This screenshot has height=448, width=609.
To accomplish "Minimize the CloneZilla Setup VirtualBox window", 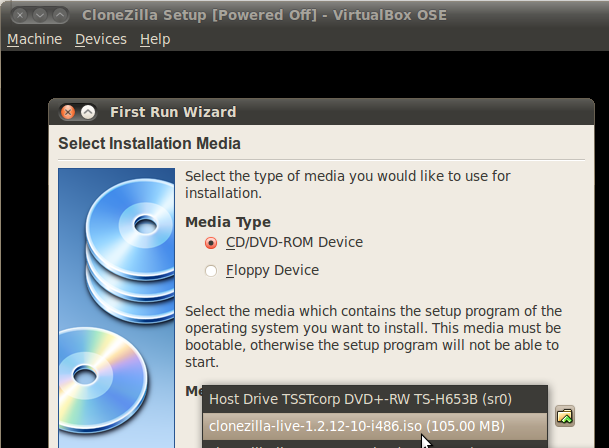I will [40, 15].
